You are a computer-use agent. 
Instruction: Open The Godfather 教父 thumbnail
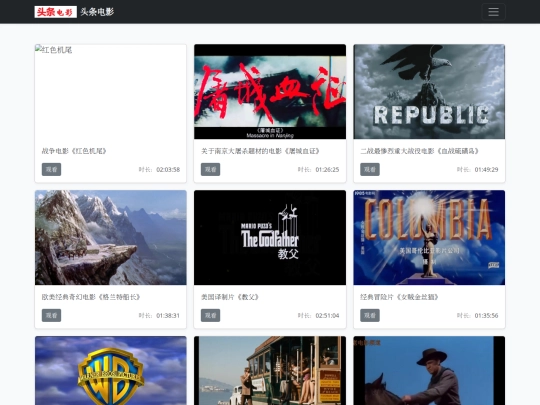(x=270, y=238)
